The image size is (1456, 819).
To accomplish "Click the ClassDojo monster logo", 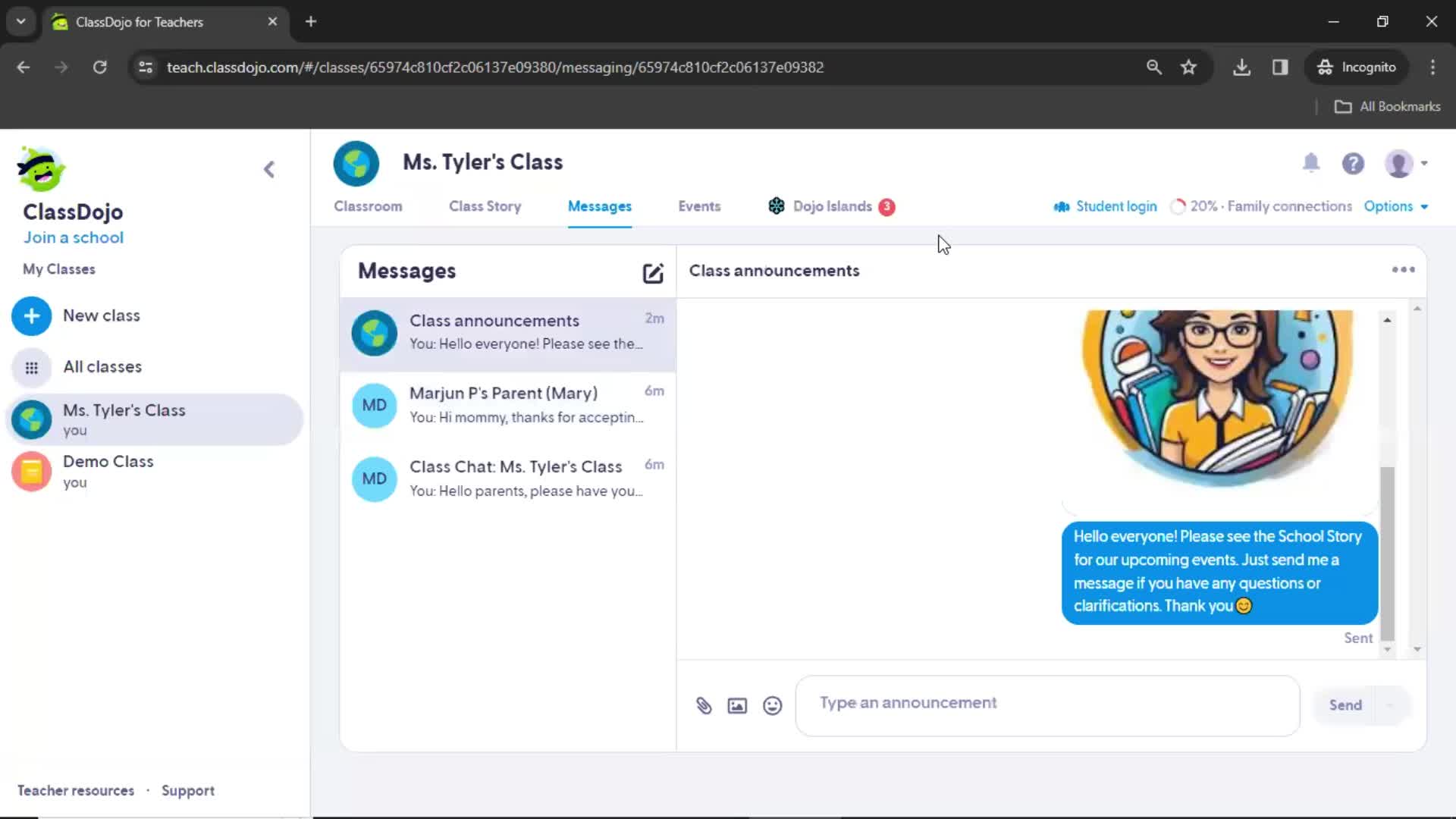I will click(x=41, y=168).
